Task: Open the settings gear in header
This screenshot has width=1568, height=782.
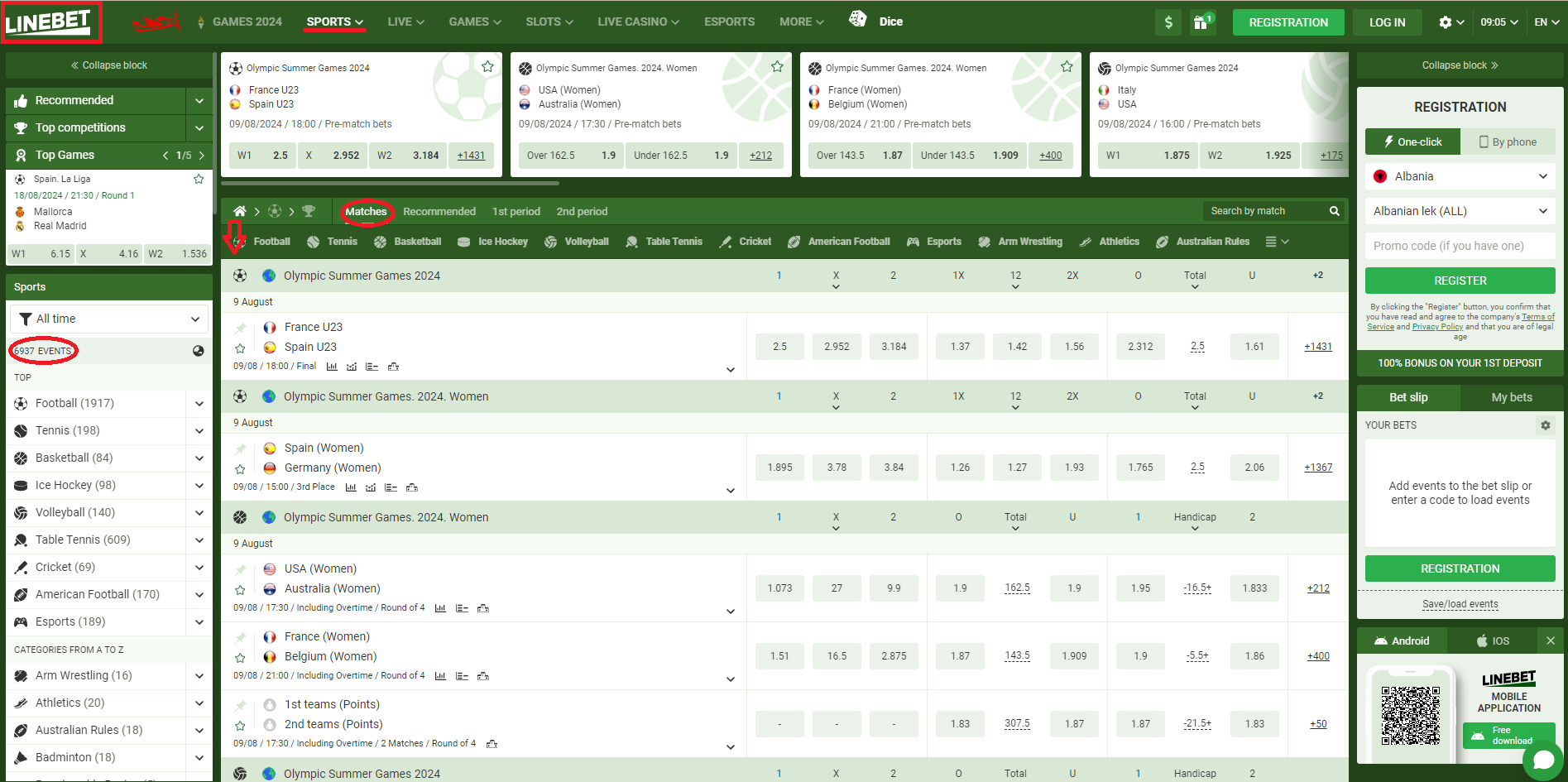Action: pyautogui.click(x=1446, y=22)
